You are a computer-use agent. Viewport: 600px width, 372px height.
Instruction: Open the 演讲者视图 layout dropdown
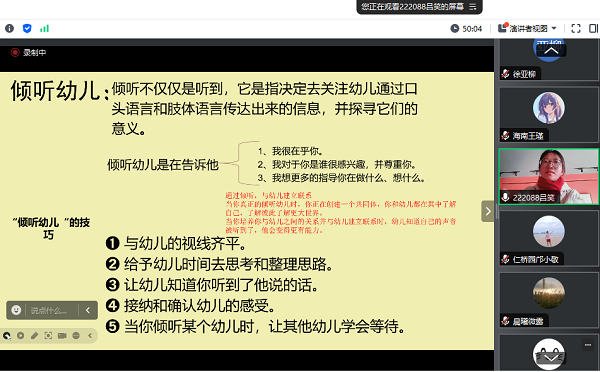tap(527, 28)
